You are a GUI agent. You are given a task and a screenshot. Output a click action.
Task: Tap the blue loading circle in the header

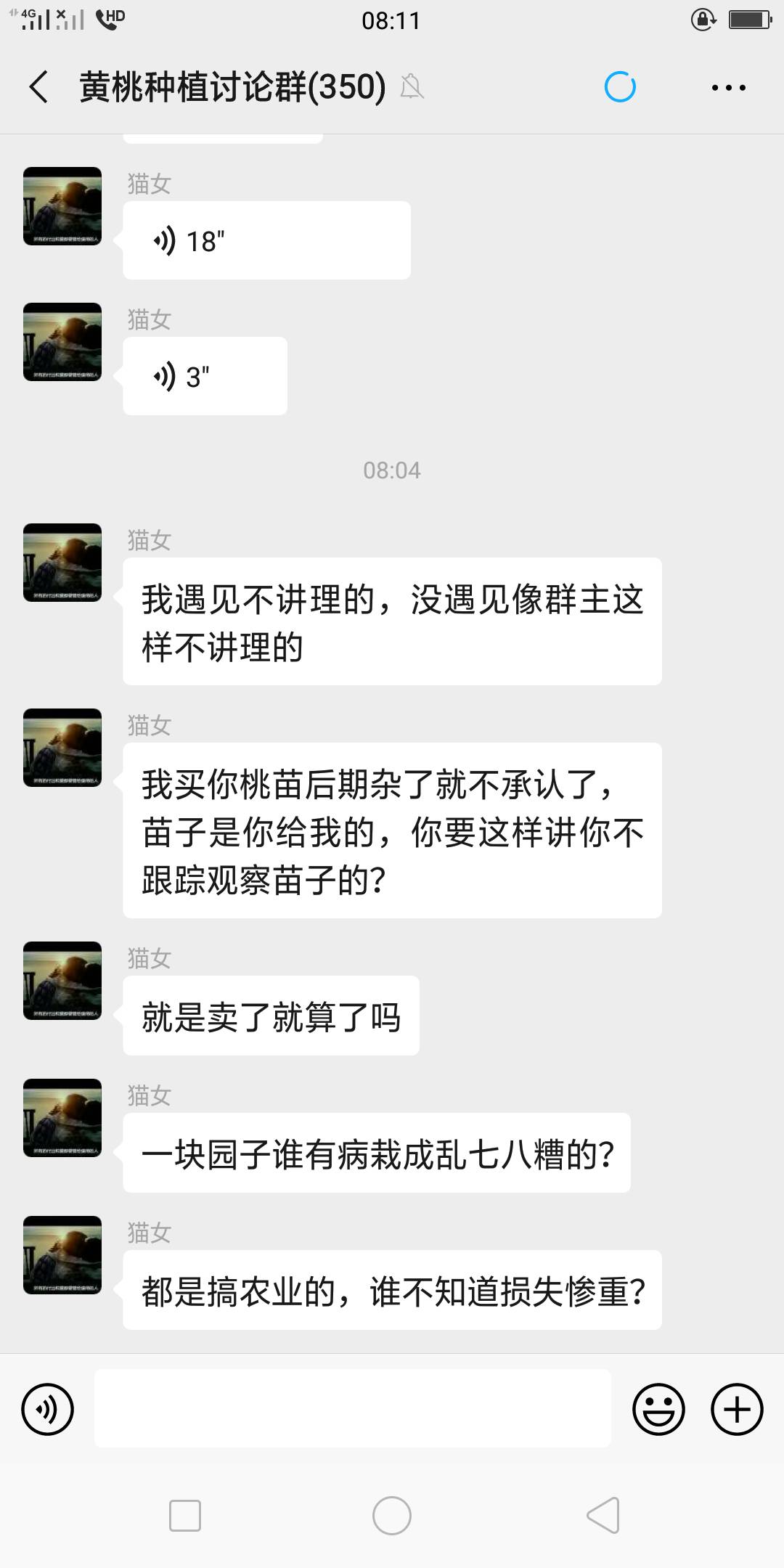click(620, 87)
